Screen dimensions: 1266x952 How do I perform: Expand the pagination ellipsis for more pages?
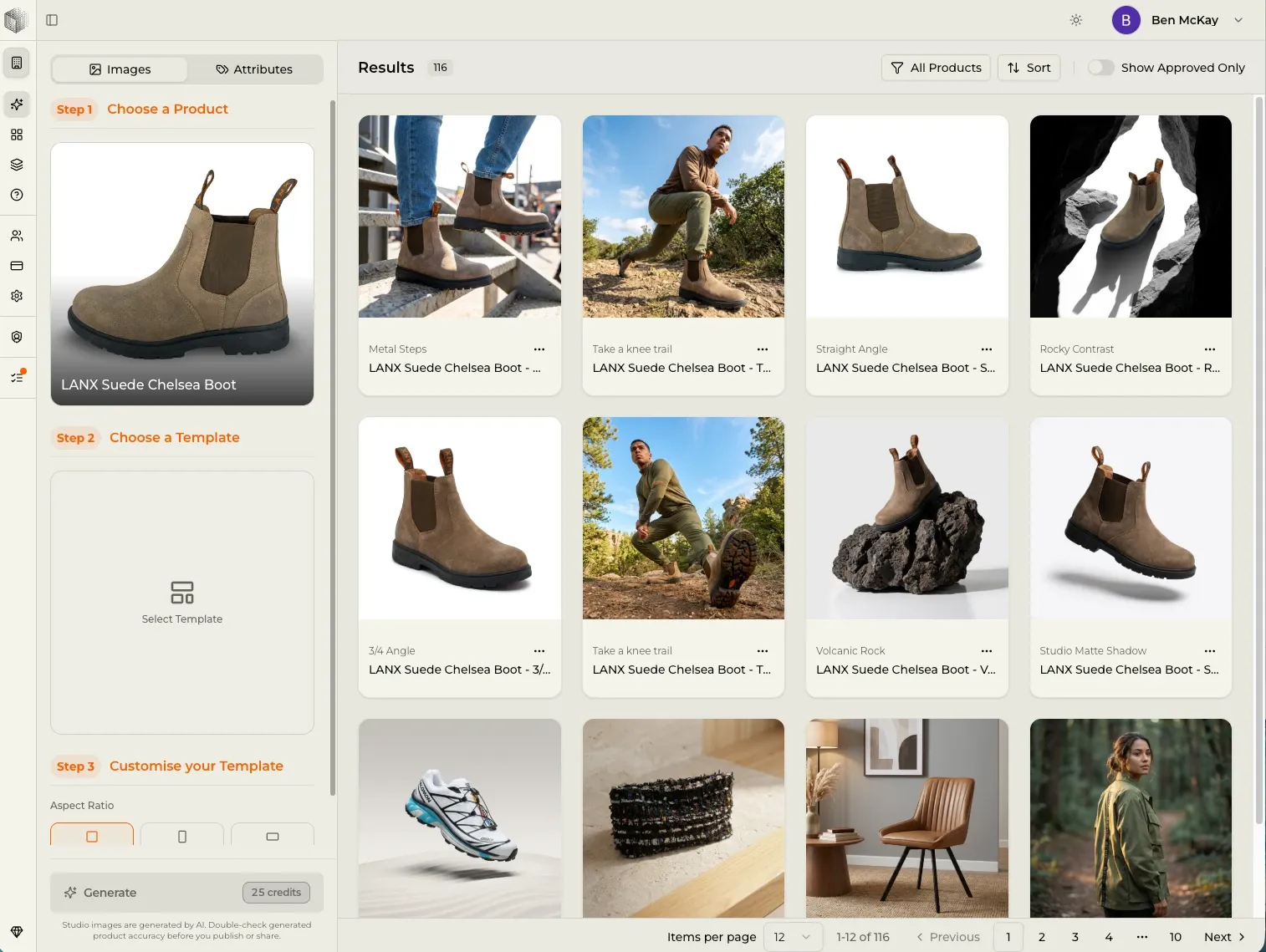pos(1142,937)
